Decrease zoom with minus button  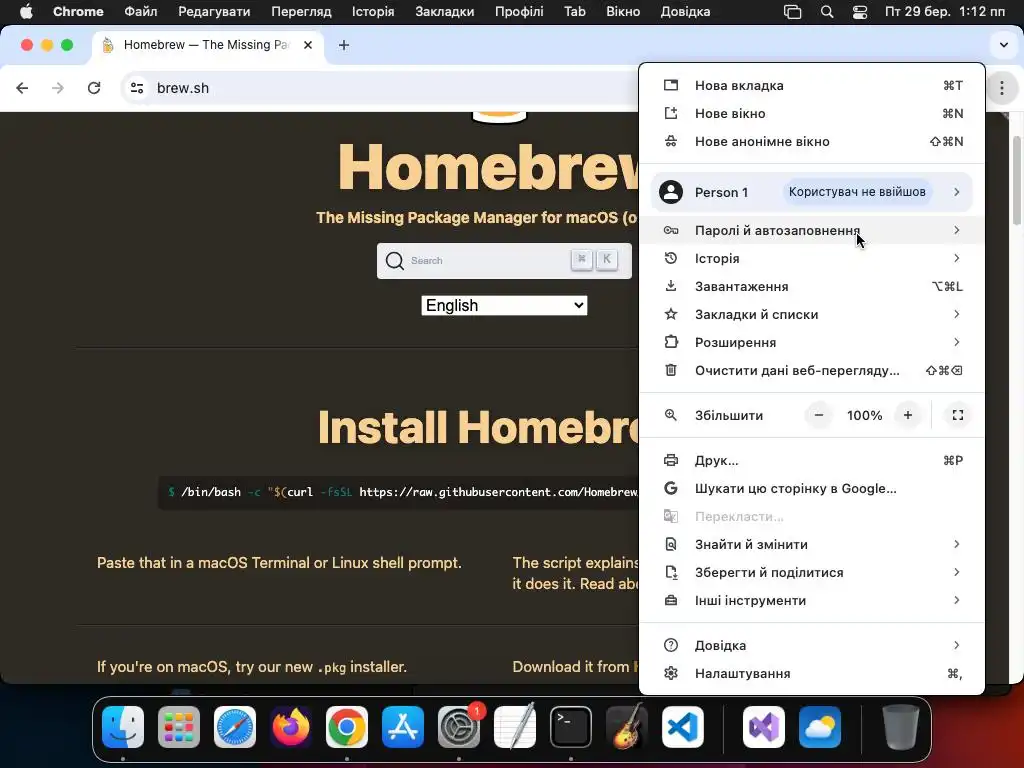[819, 415]
